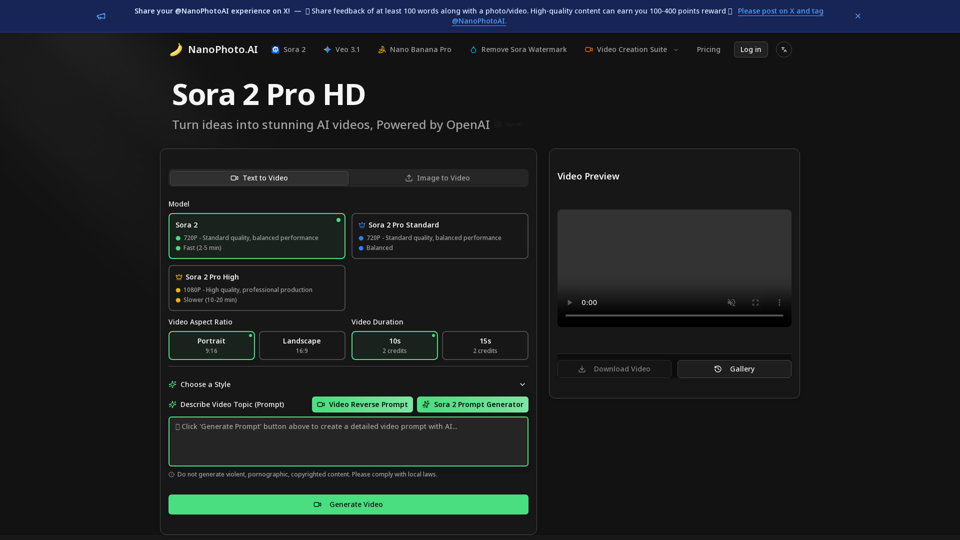Click the video preview progress bar
Viewport: 960px width, 540px height.
pyautogui.click(x=674, y=315)
